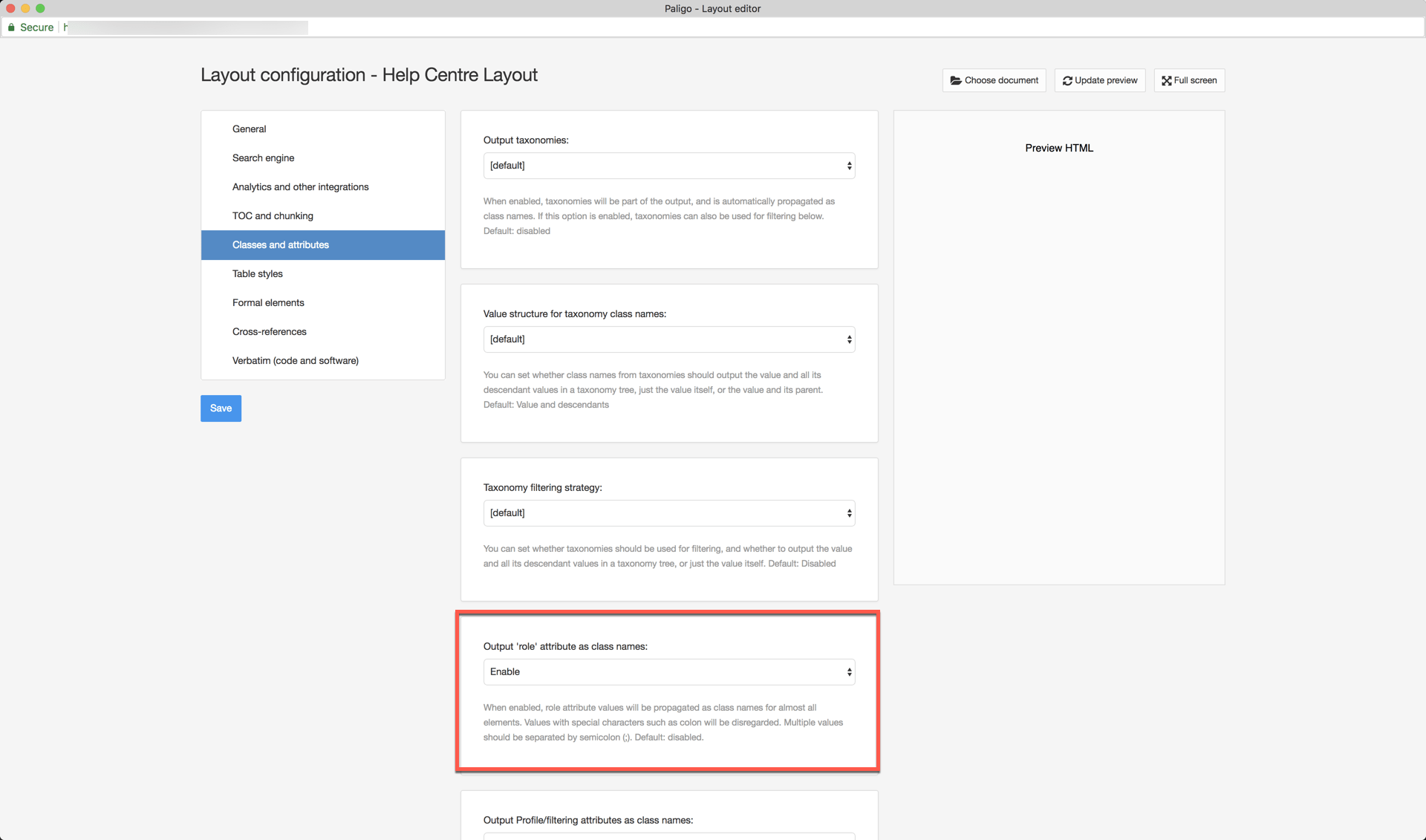The height and width of the screenshot is (840, 1426).
Task: Click the expand icon on Full screen
Action: [x=1166, y=80]
